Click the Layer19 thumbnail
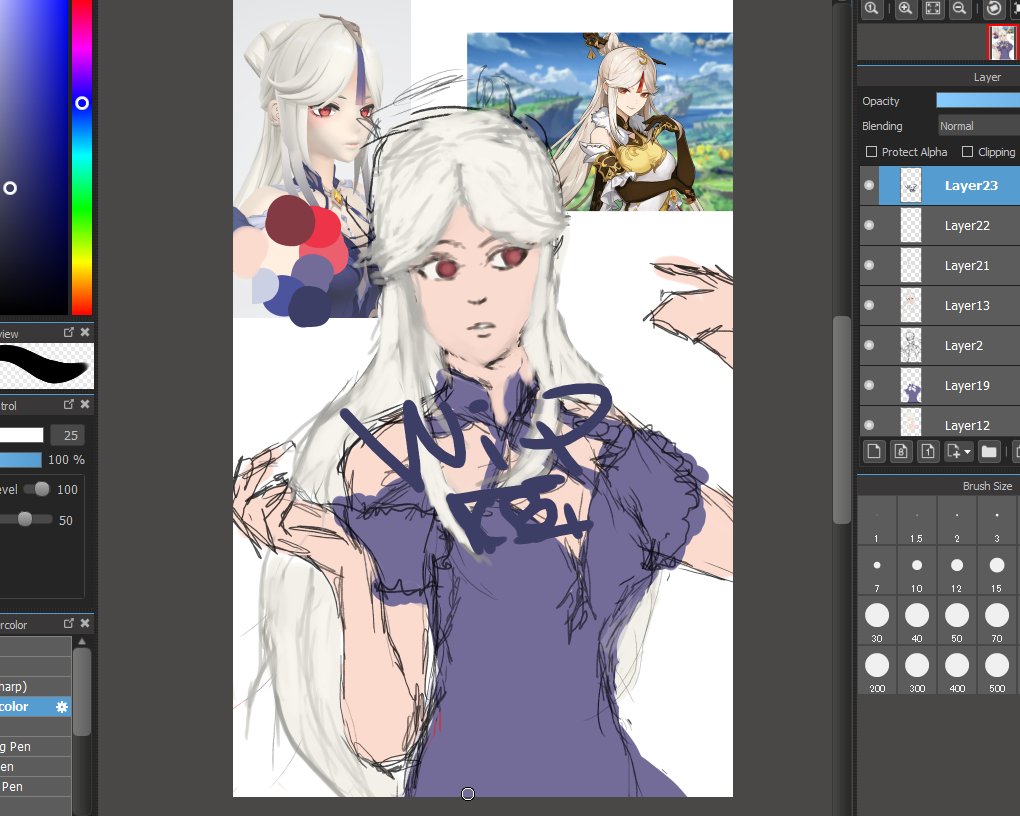 pos(911,385)
